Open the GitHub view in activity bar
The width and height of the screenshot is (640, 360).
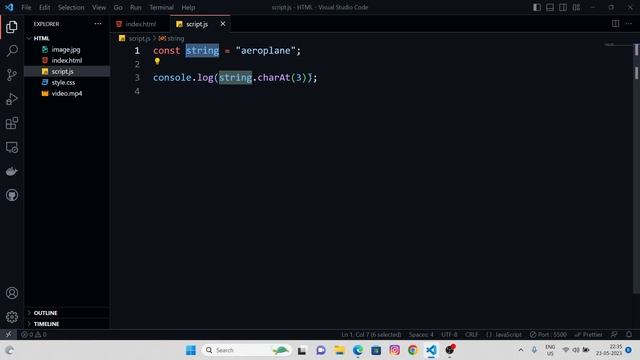pos(12,195)
